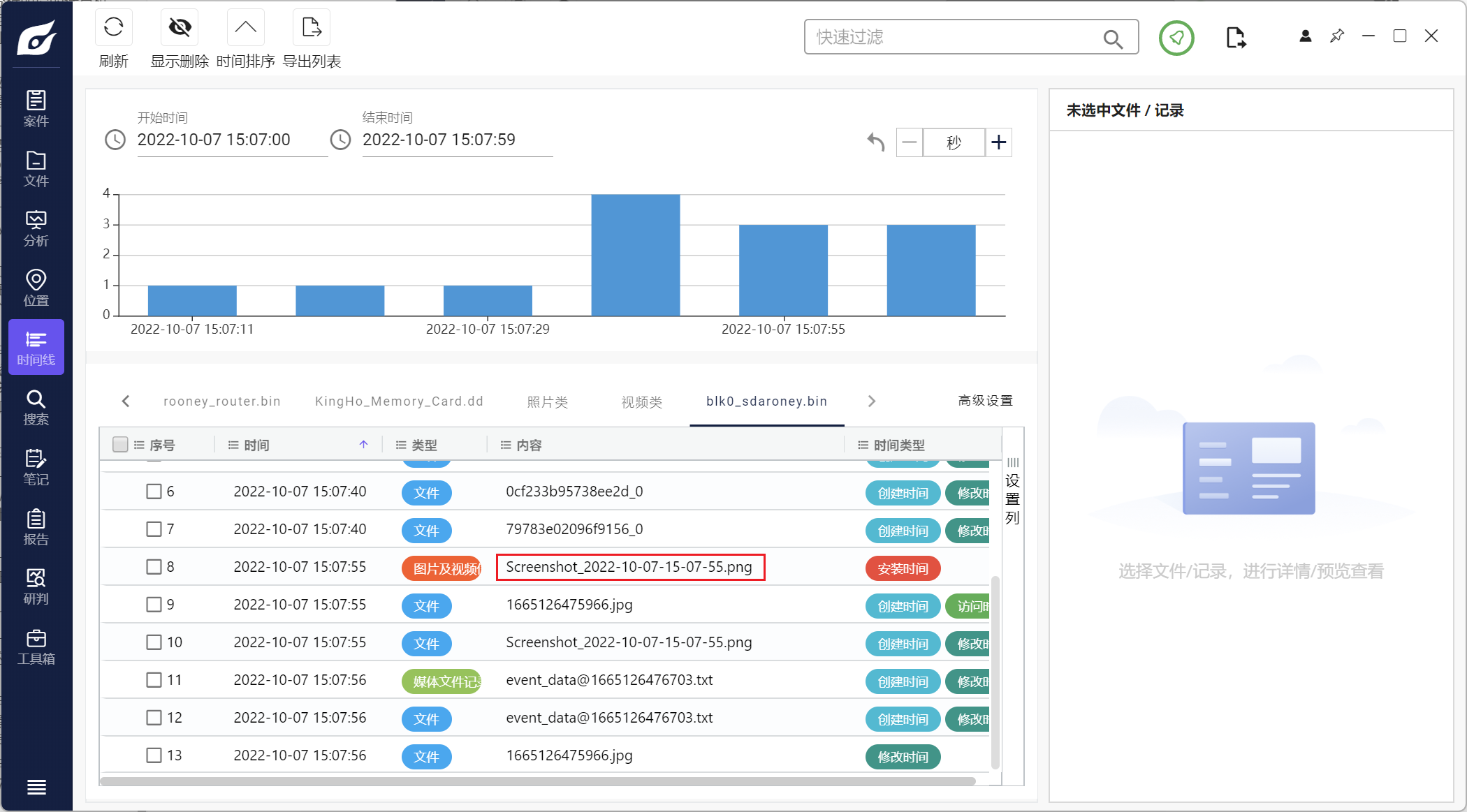Tick the checkbox for row 10
Screen dimensions: 1467x812
[154, 642]
